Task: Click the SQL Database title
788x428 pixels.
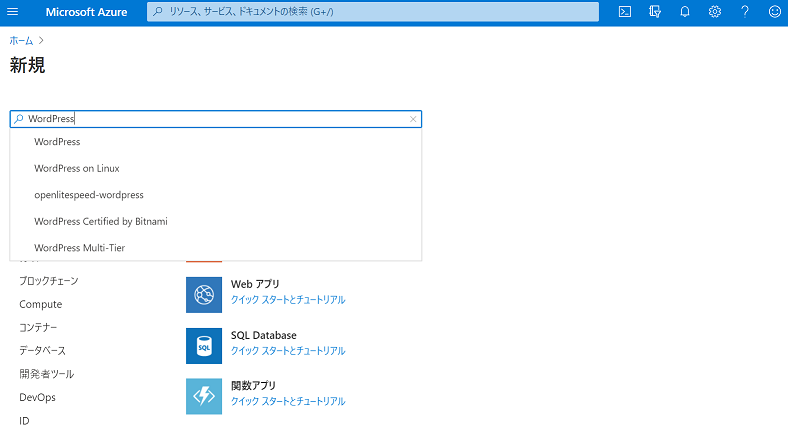Action: pyautogui.click(x=264, y=335)
